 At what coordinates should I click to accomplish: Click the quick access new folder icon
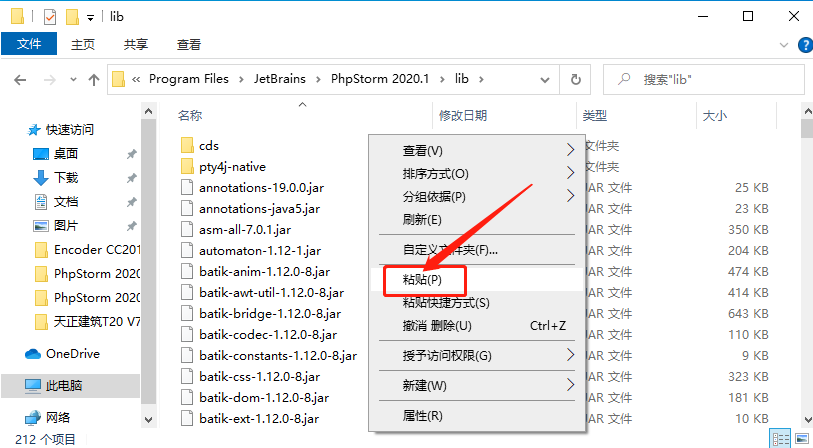(72, 17)
